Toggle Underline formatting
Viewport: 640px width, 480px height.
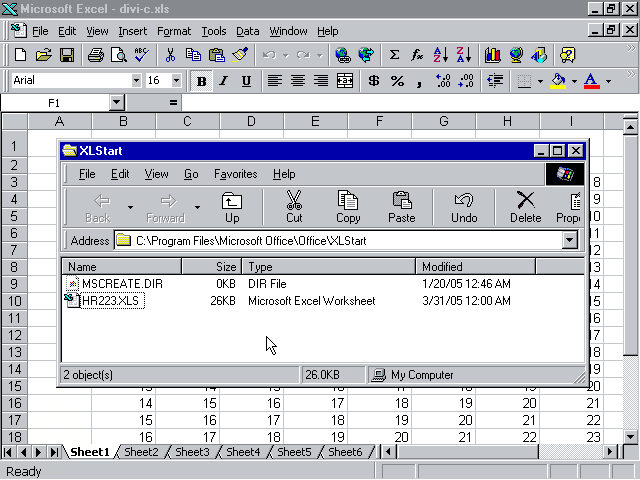[x=243, y=81]
